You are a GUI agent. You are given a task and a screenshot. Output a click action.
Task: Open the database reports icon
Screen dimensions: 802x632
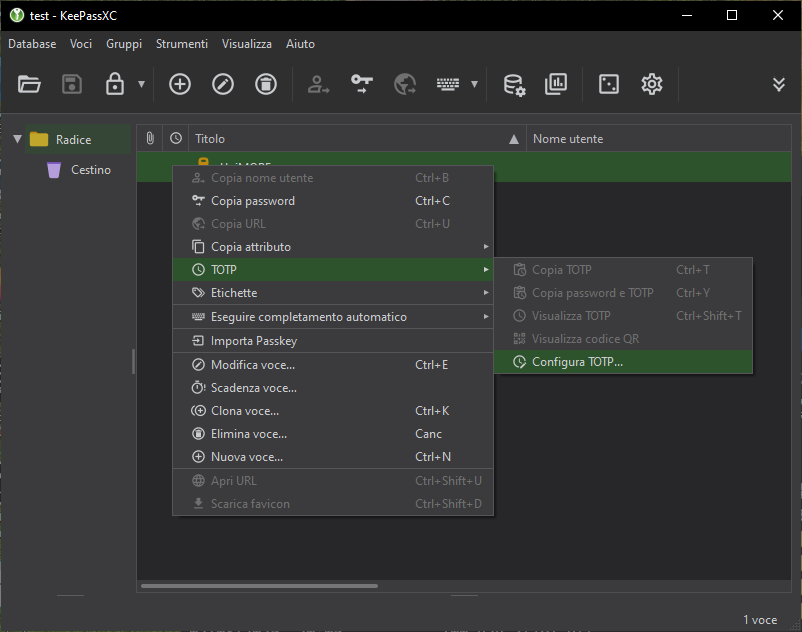[x=556, y=84]
